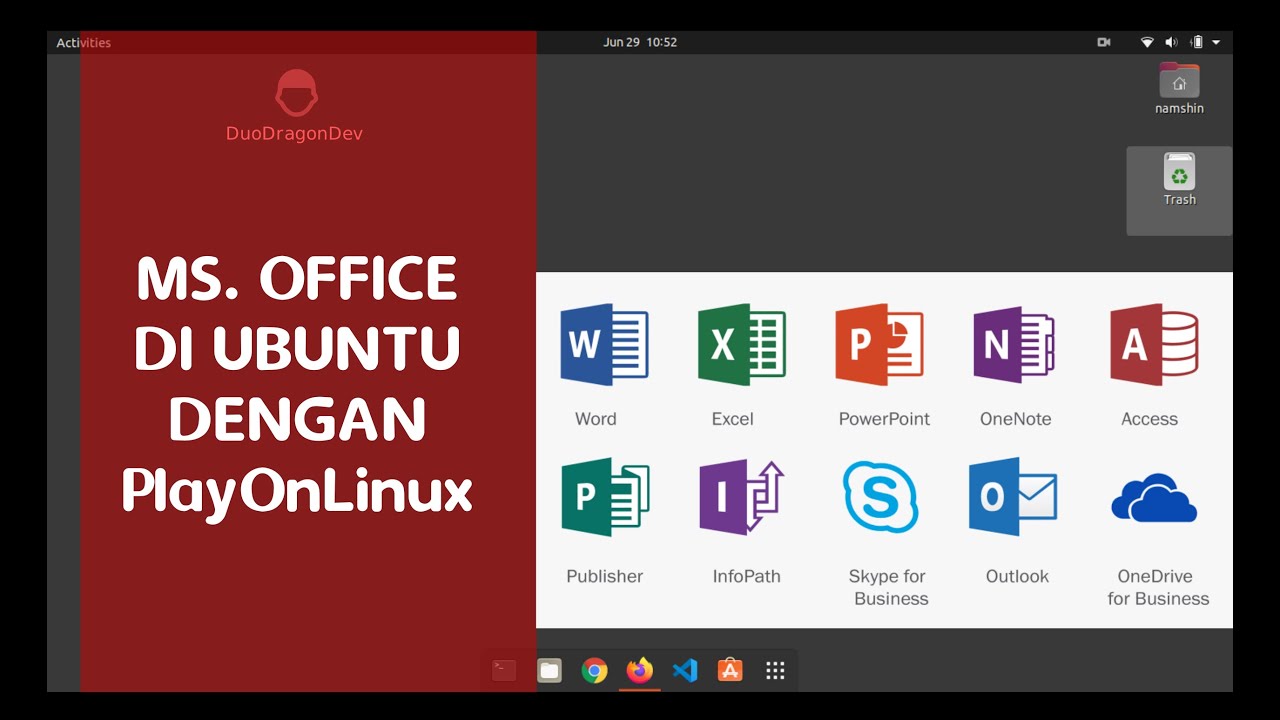Screen dimensions: 1280x720
Task: Click the "DI UBUNTU" heading text
Action: coord(297,348)
